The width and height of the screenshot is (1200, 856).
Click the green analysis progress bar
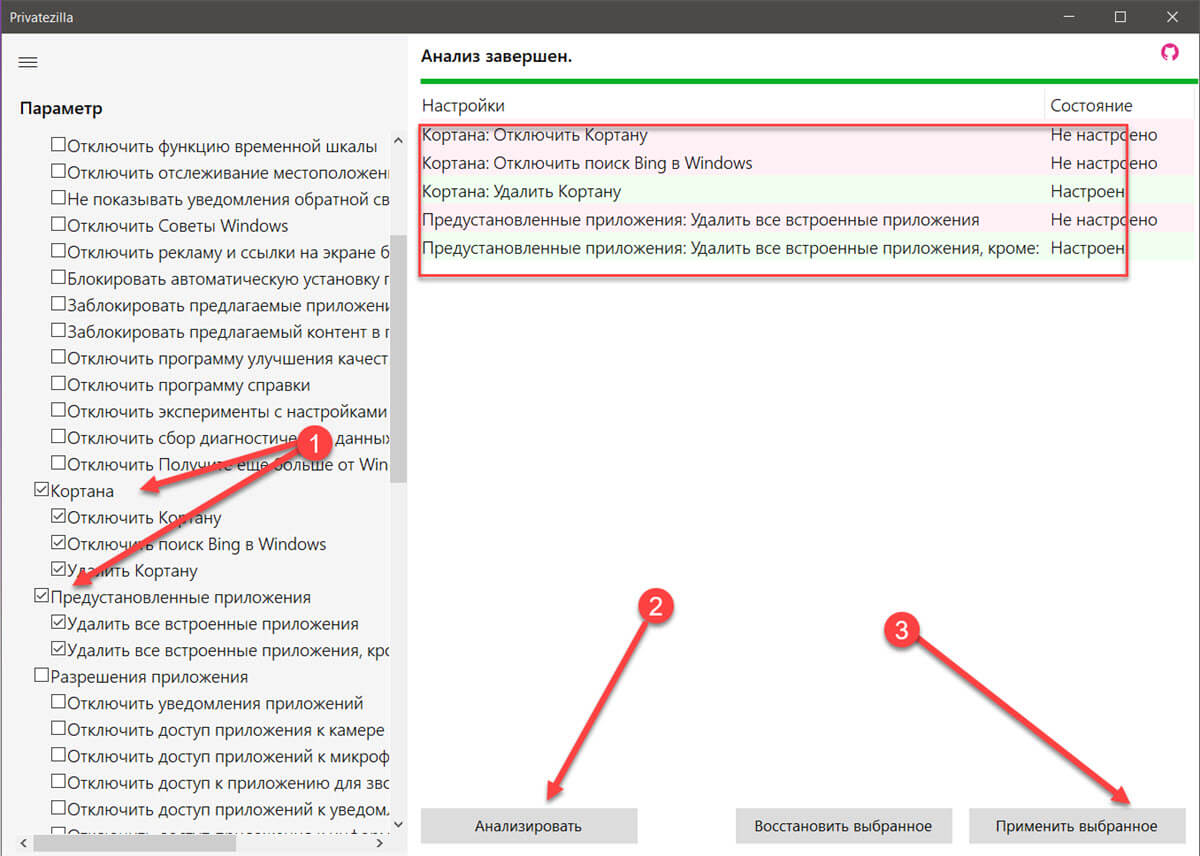(x=807, y=81)
